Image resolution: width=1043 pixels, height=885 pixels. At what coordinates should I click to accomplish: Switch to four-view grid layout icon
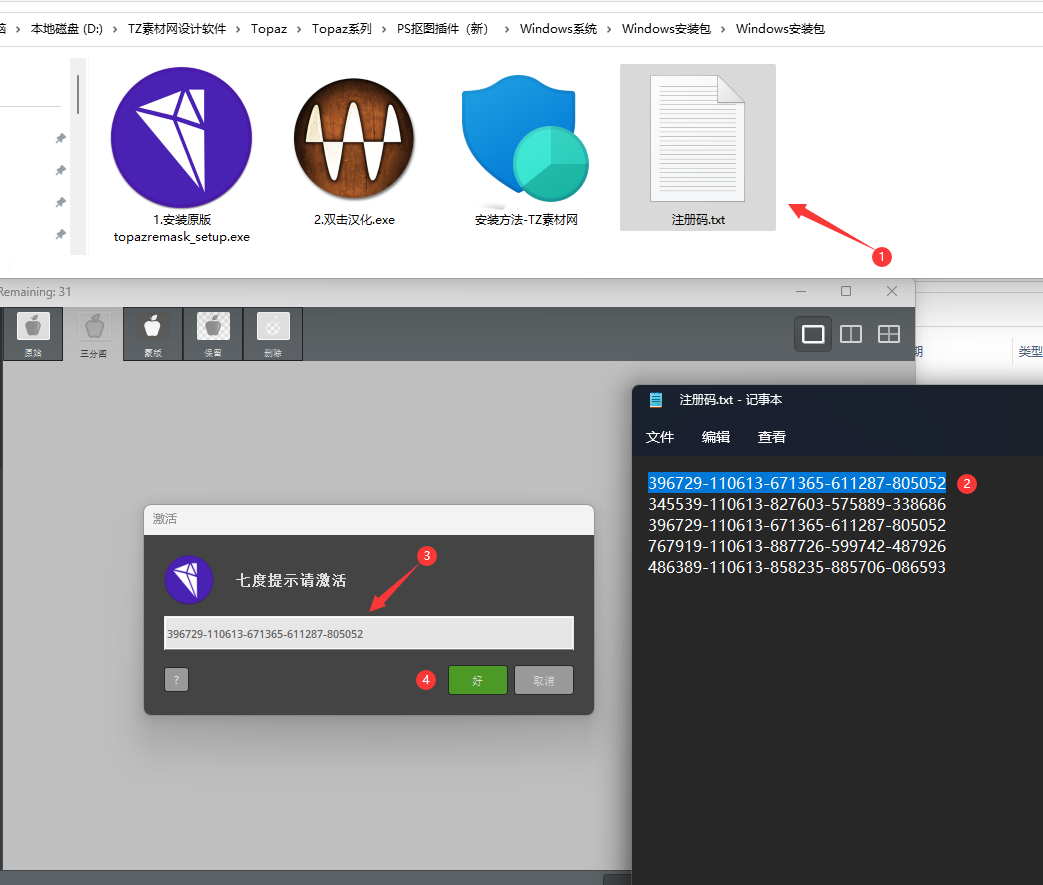pyautogui.click(x=889, y=334)
